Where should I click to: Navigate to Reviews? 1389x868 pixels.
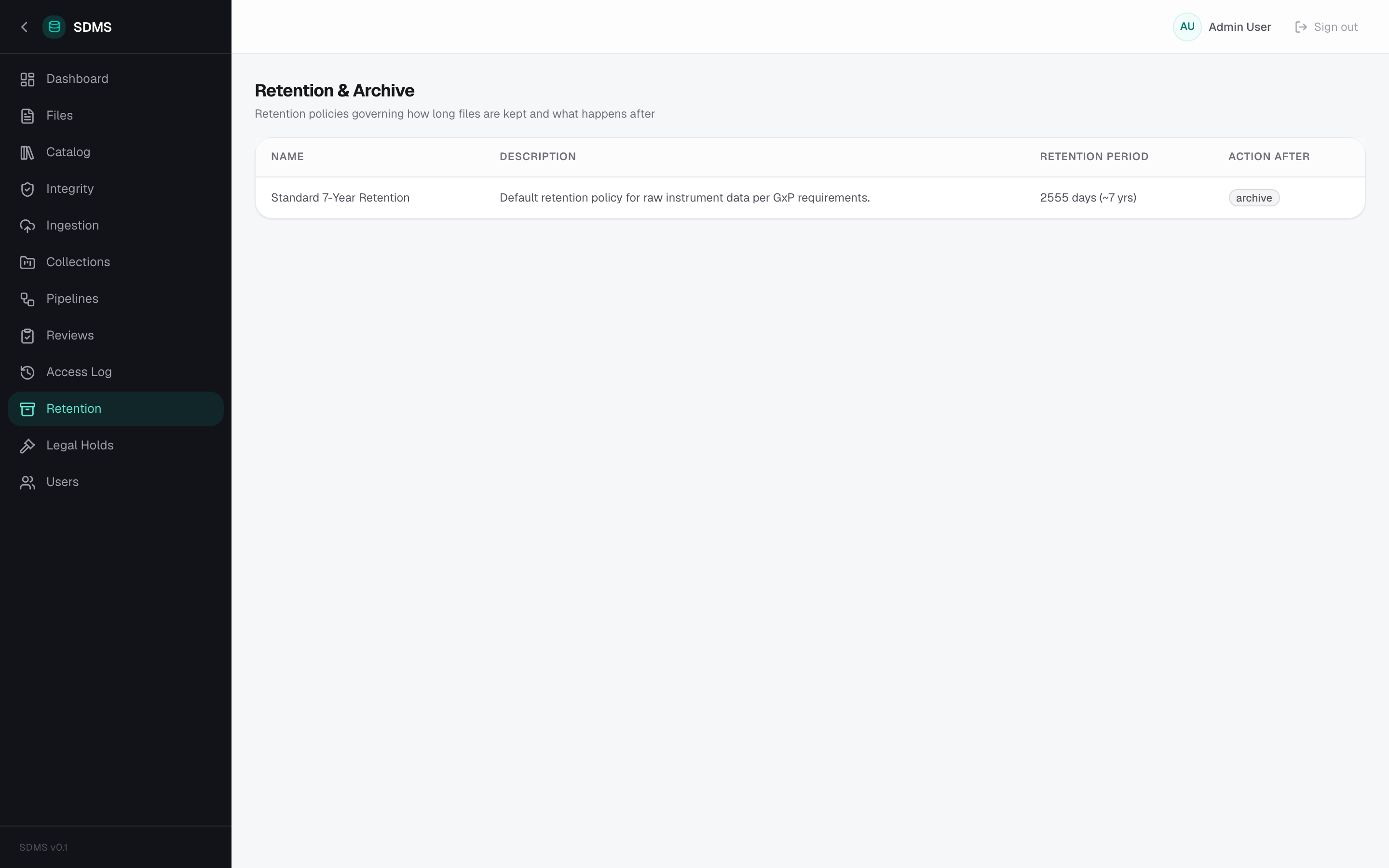[115, 336]
